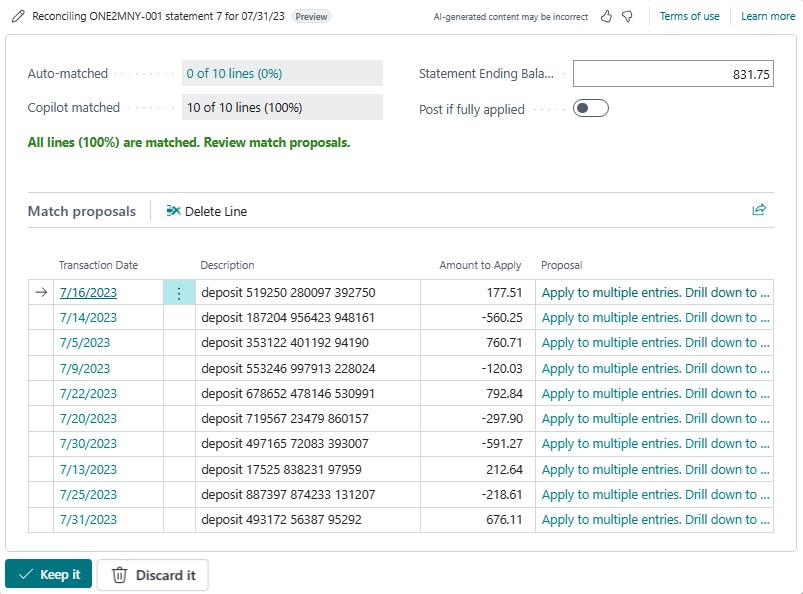Click the Delete Line icon

173,210
